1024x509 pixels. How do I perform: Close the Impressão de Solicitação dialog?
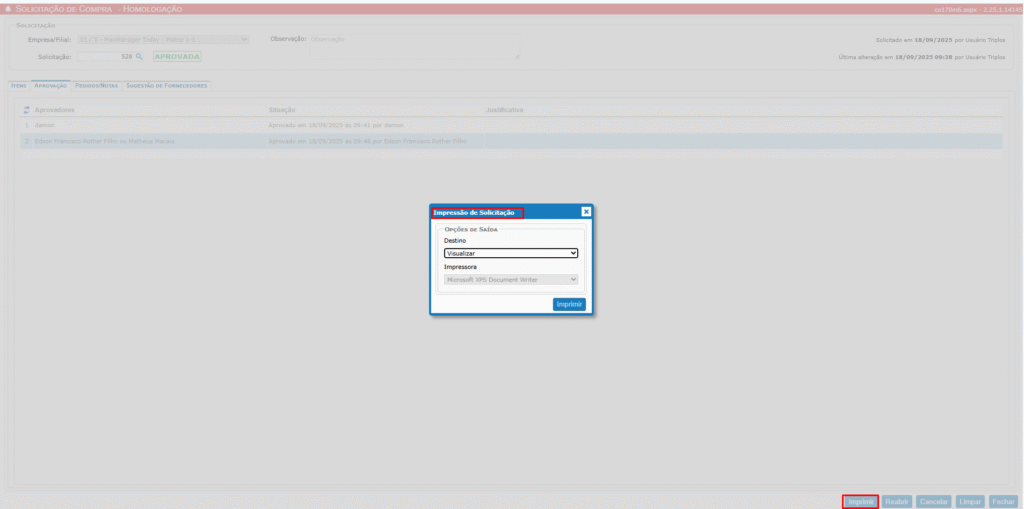(x=586, y=212)
